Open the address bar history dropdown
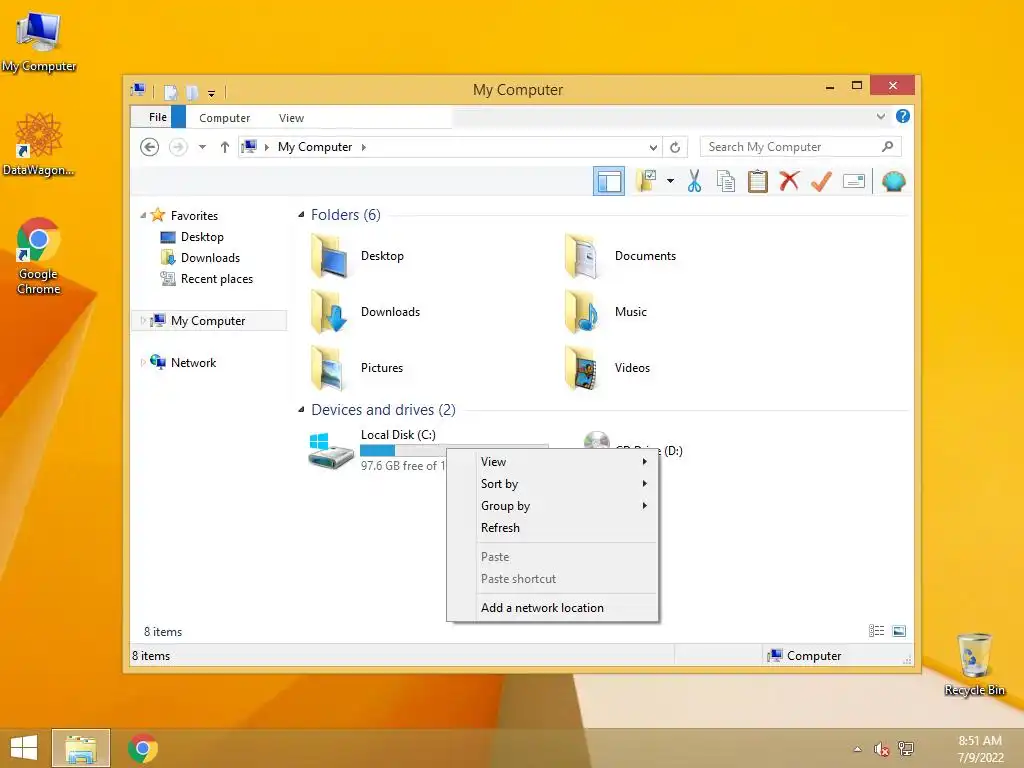The height and width of the screenshot is (768, 1024). click(x=652, y=147)
